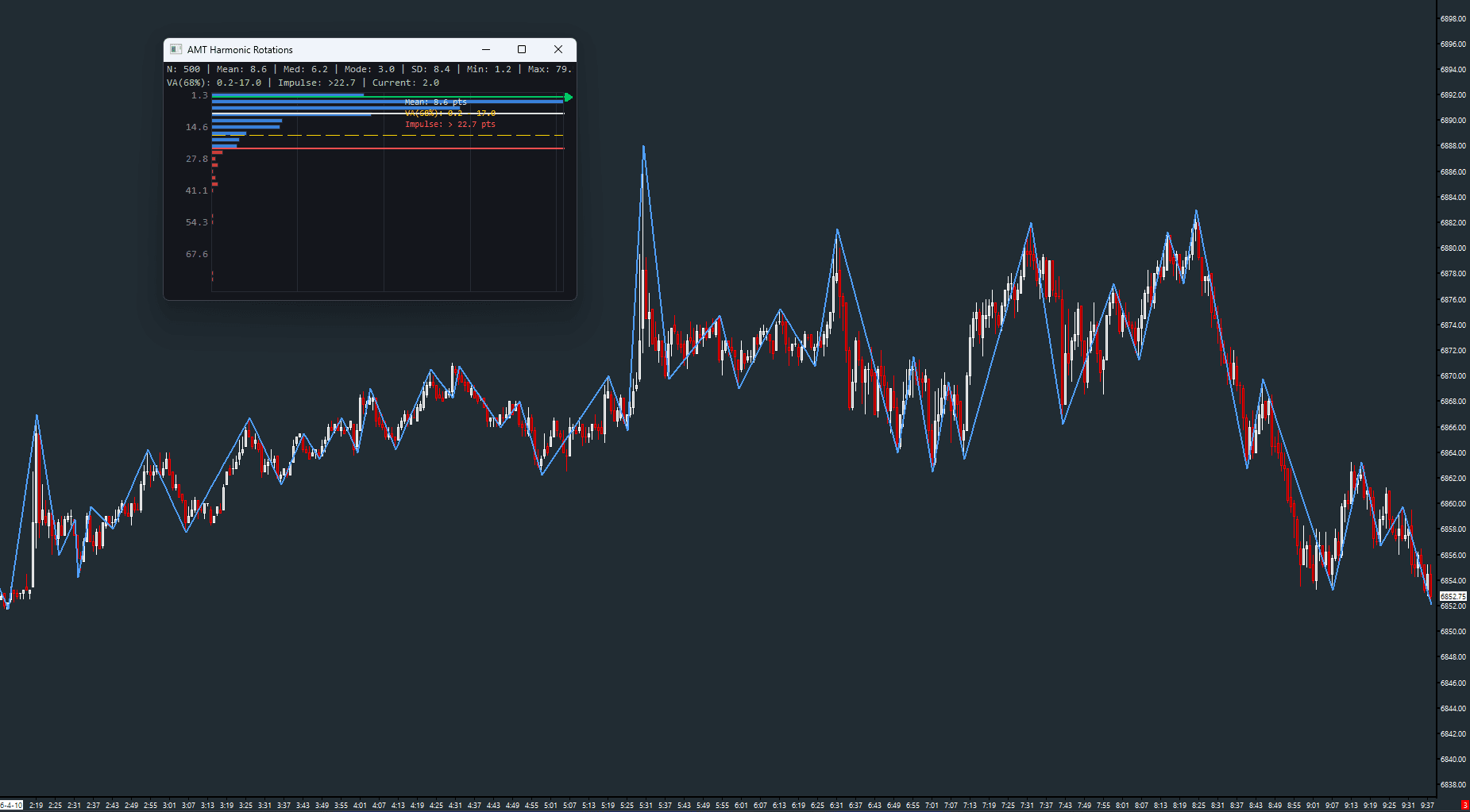Screen dimensions: 1470x812
Task: Click the 6-4-10 date label on time axis
Action: coord(11,805)
